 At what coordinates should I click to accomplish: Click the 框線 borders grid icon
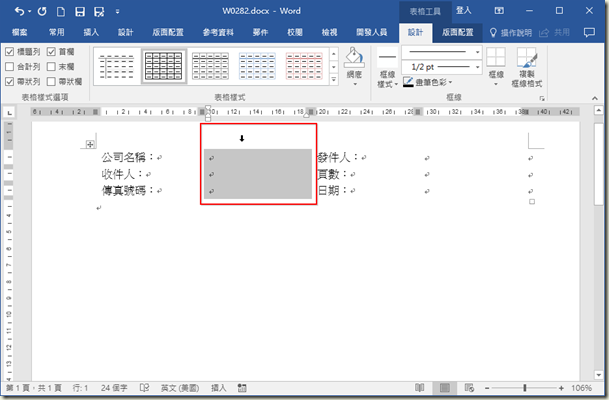click(496, 57)
